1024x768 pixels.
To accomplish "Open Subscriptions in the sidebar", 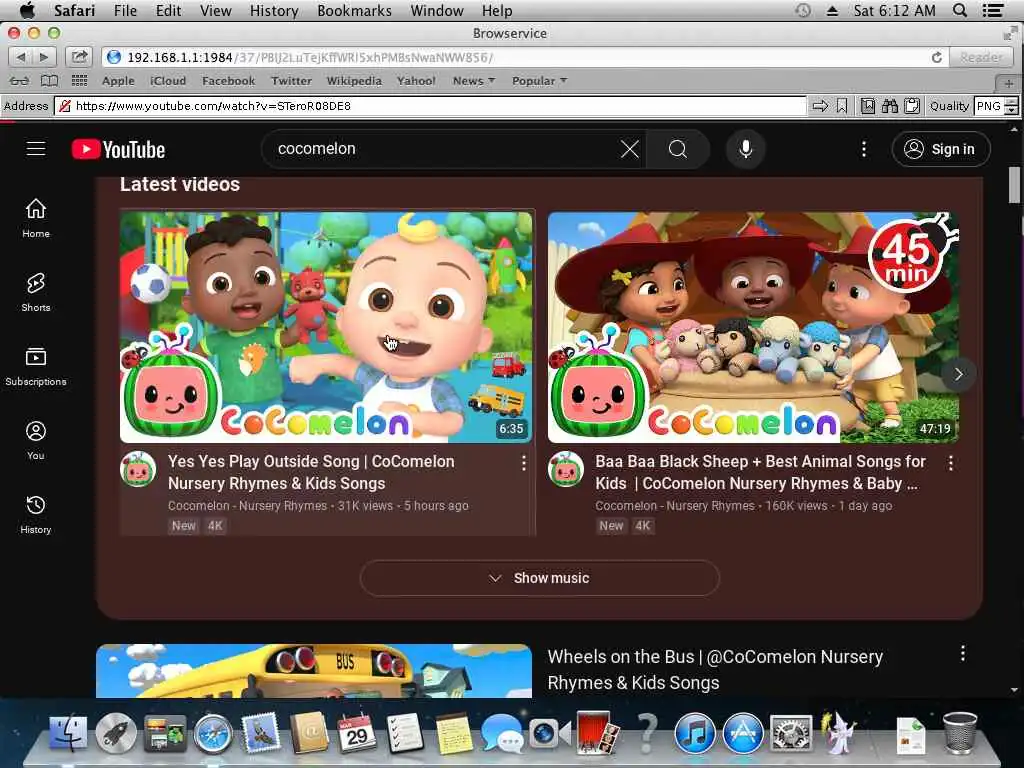I will click(36, 366).
